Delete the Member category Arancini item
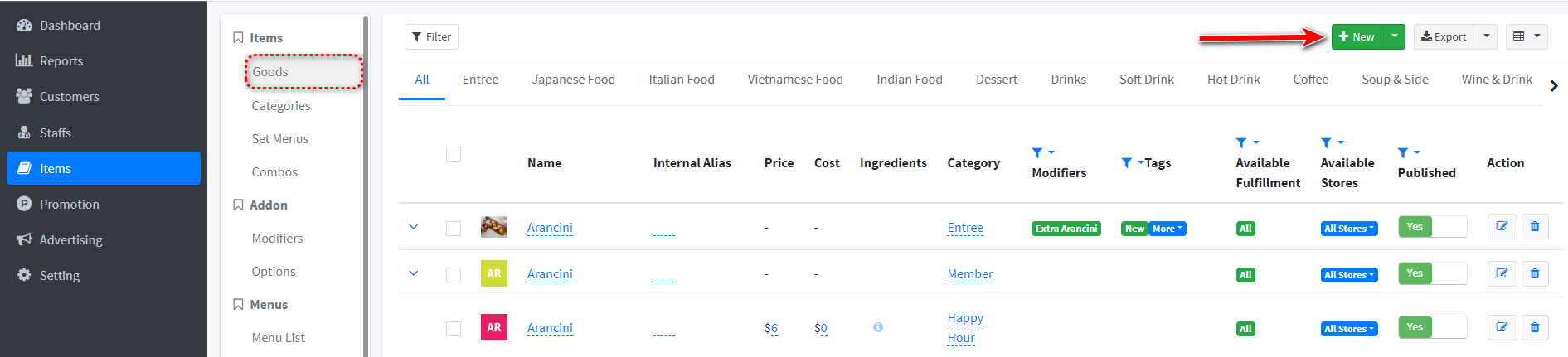 click(x=1535, y=273)
